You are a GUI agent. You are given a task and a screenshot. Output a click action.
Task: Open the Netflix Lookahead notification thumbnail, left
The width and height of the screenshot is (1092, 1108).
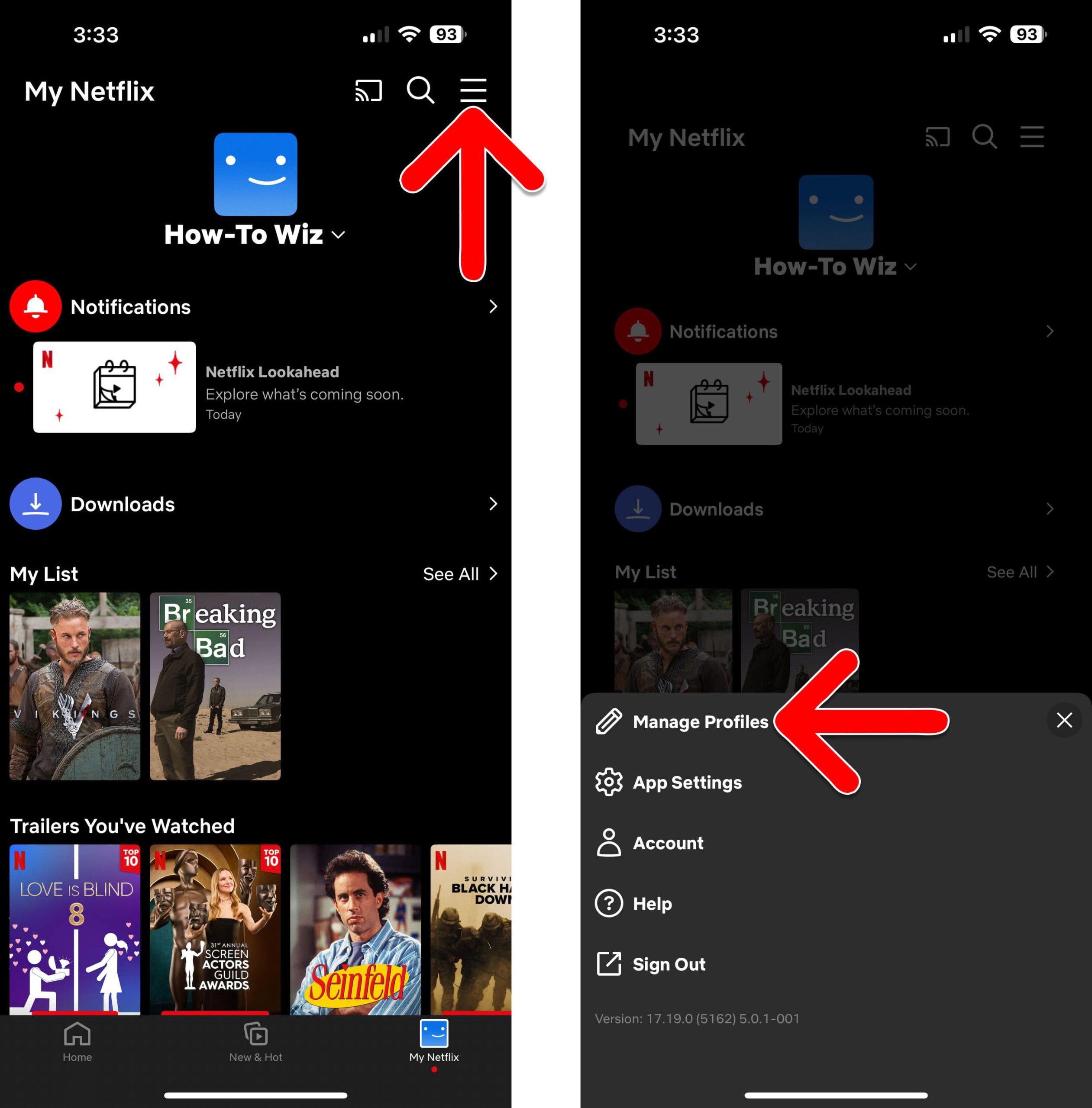(114, 387)
